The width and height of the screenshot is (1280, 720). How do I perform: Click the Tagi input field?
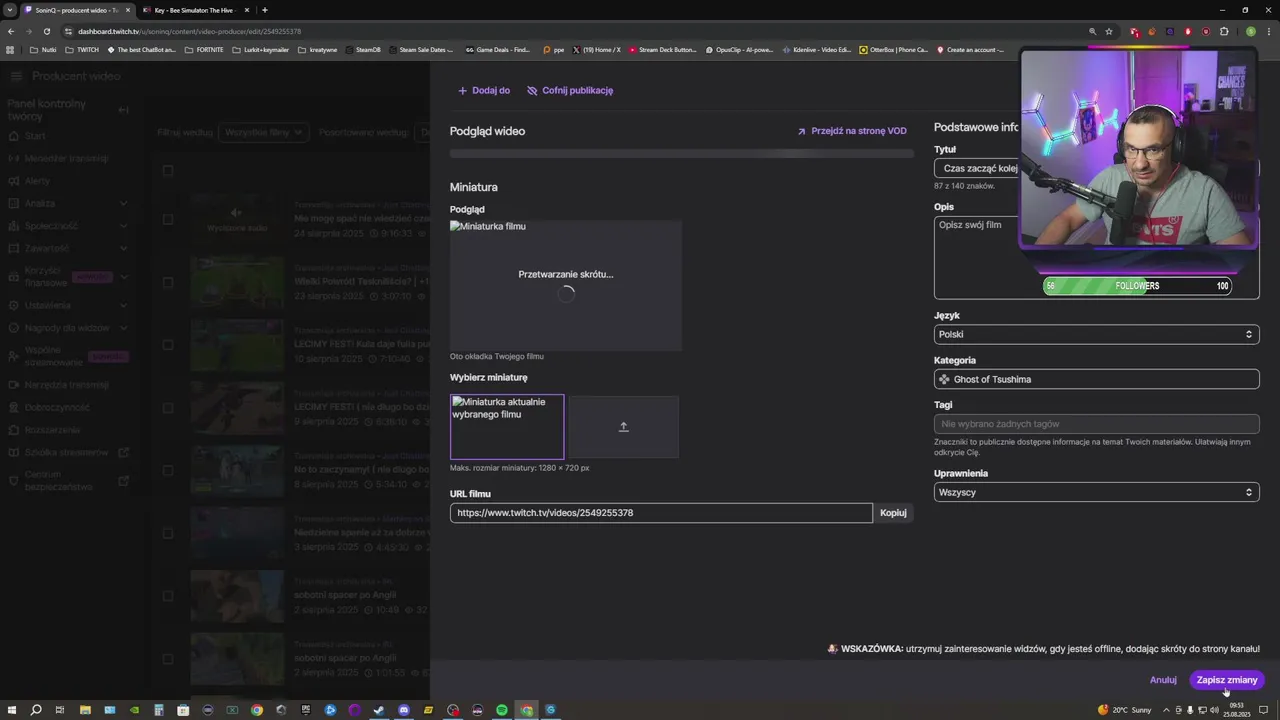[1096, 424]
